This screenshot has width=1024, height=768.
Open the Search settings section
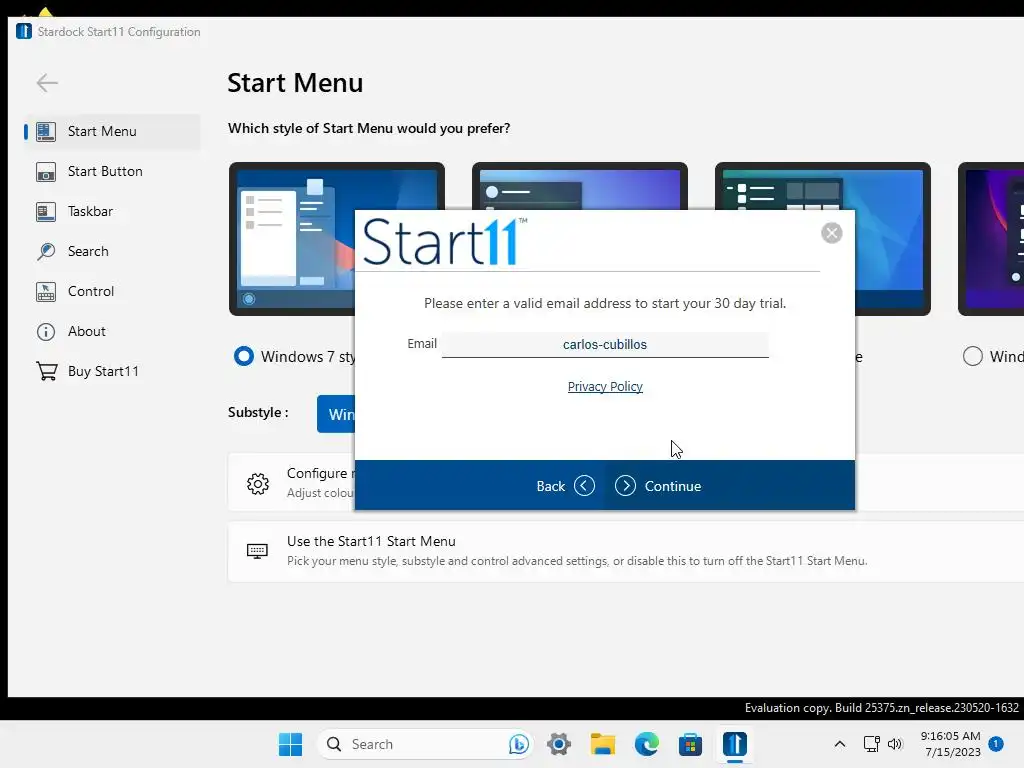(112, 251)
